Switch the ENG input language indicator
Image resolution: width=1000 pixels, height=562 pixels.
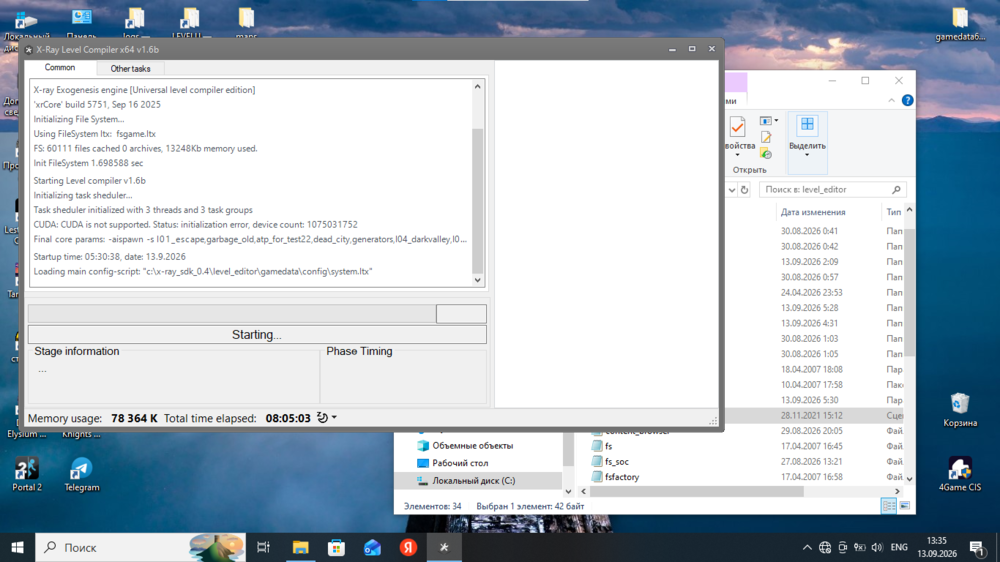tap(899, 547)
